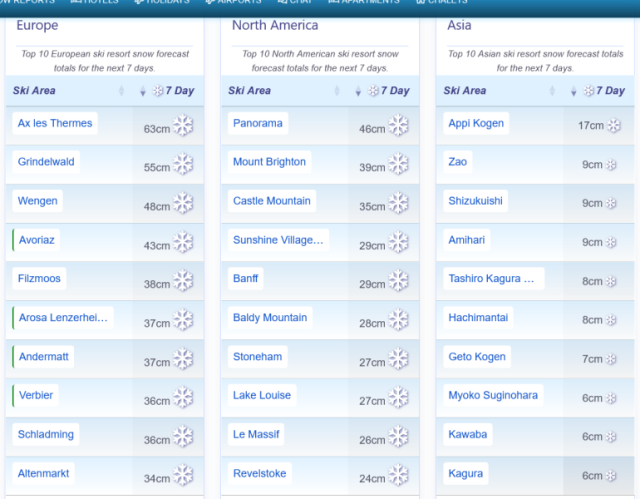Click the snowflake icon beside 35cm

[x=398, y=203]
